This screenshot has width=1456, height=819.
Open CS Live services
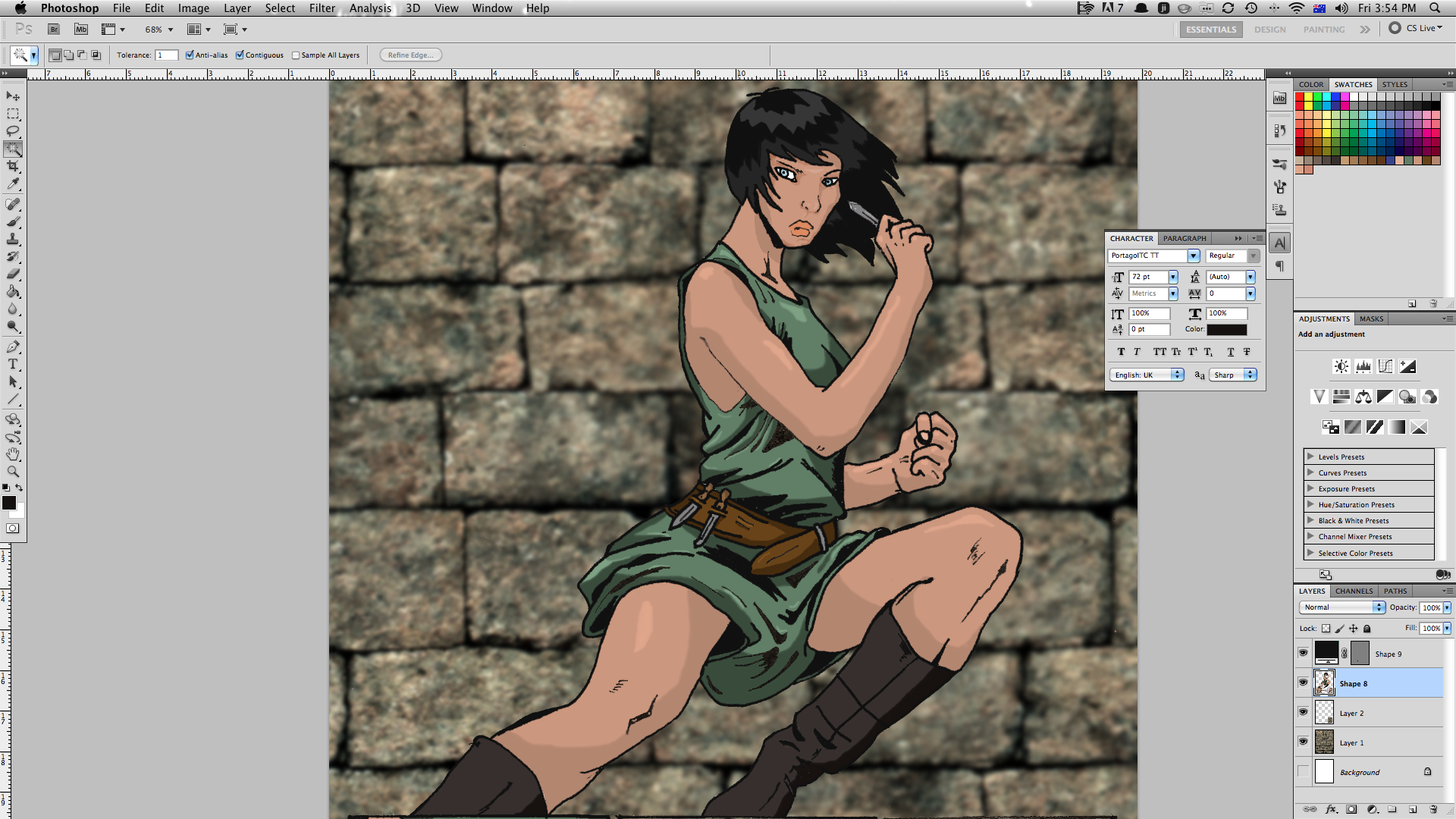[x=1416, y=28]
